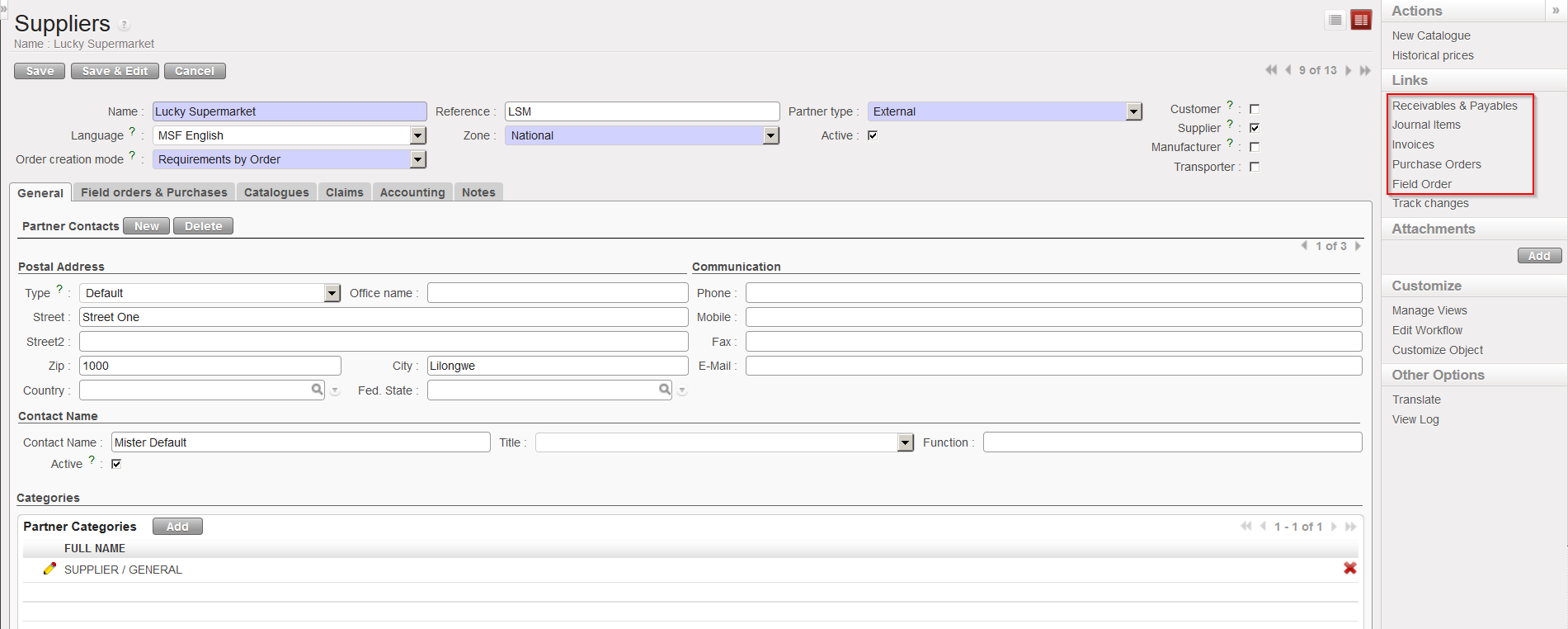Switch to list view icon
This screenshot has height=629, width=1568.
click(1335, 20)
